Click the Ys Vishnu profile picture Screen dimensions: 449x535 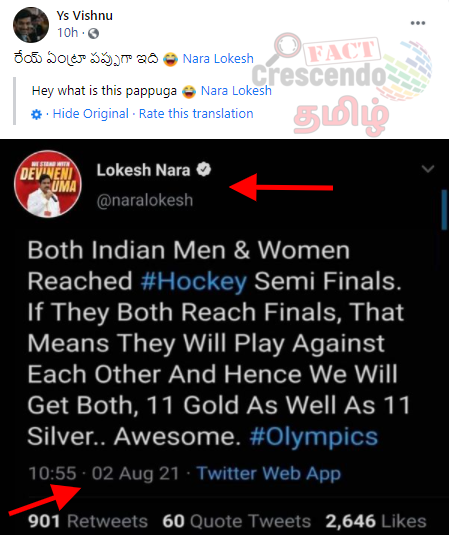[31, 25]
